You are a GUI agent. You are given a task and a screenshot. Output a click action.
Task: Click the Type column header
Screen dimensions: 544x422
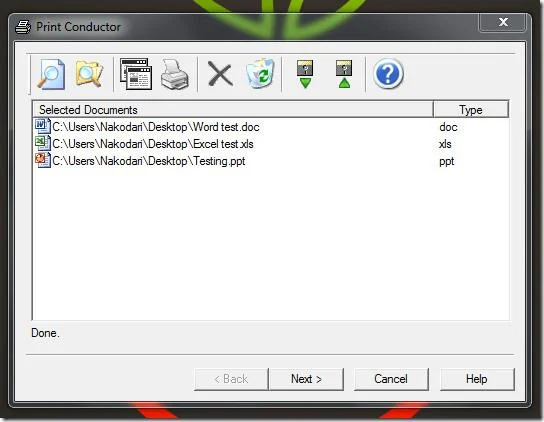[x=471, y=110]
